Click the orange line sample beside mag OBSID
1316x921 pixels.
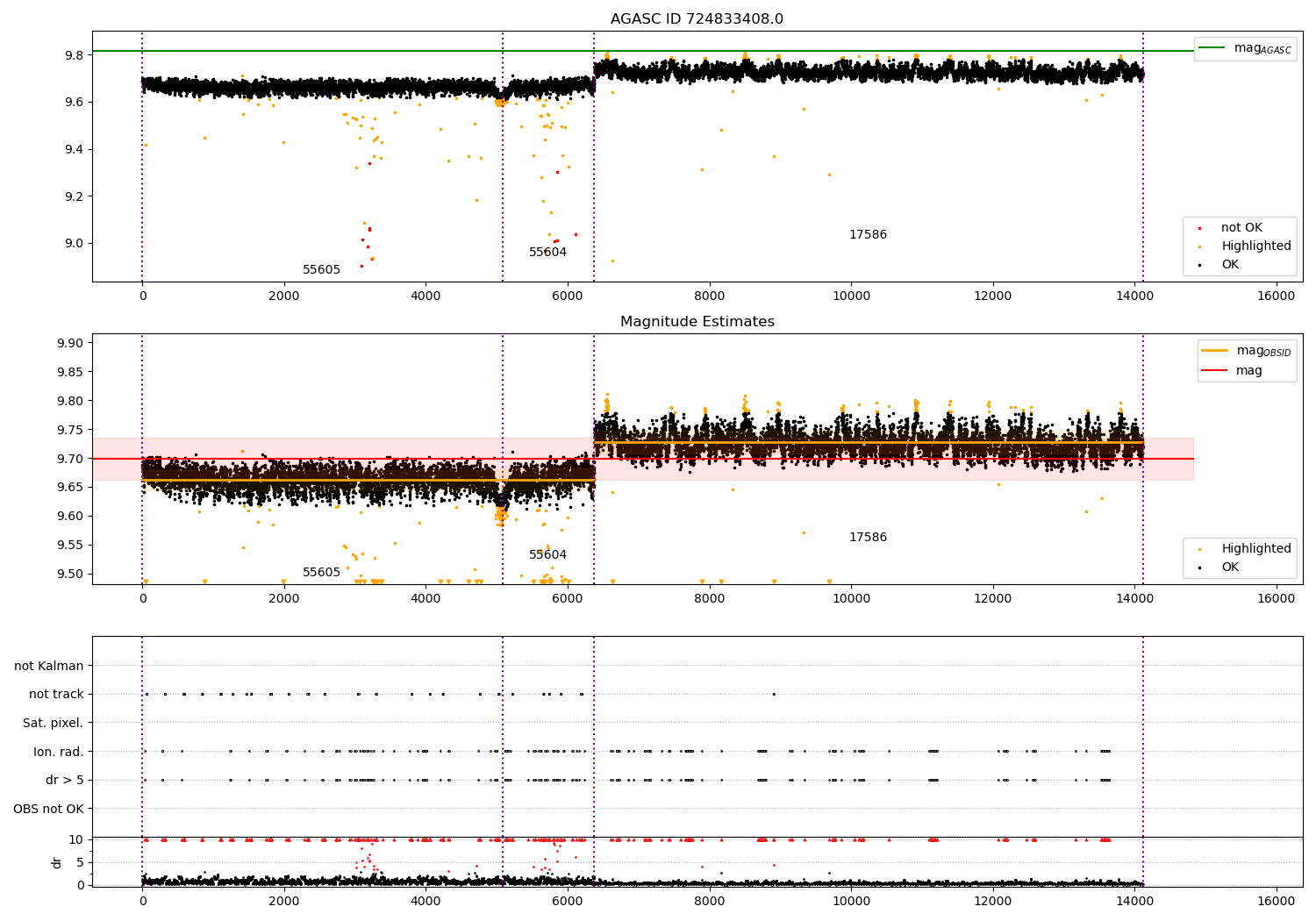(x=1215, y=351)
